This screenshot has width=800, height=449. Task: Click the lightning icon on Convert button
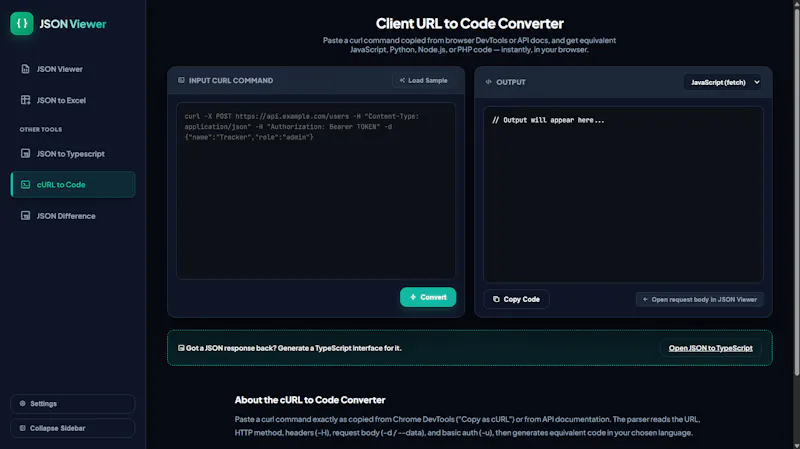413,297
